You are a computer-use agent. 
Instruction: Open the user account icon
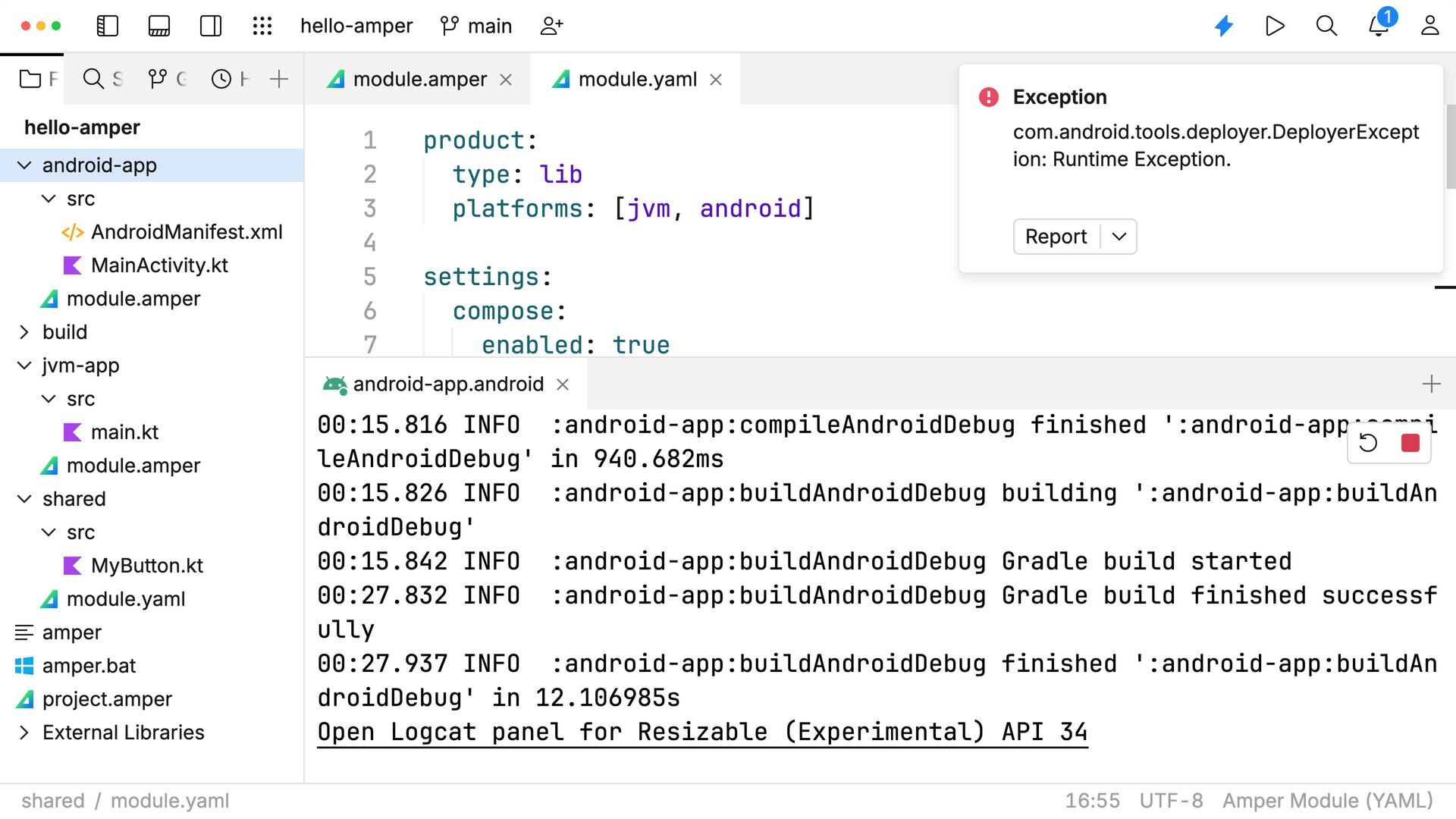coord(1430,26)
